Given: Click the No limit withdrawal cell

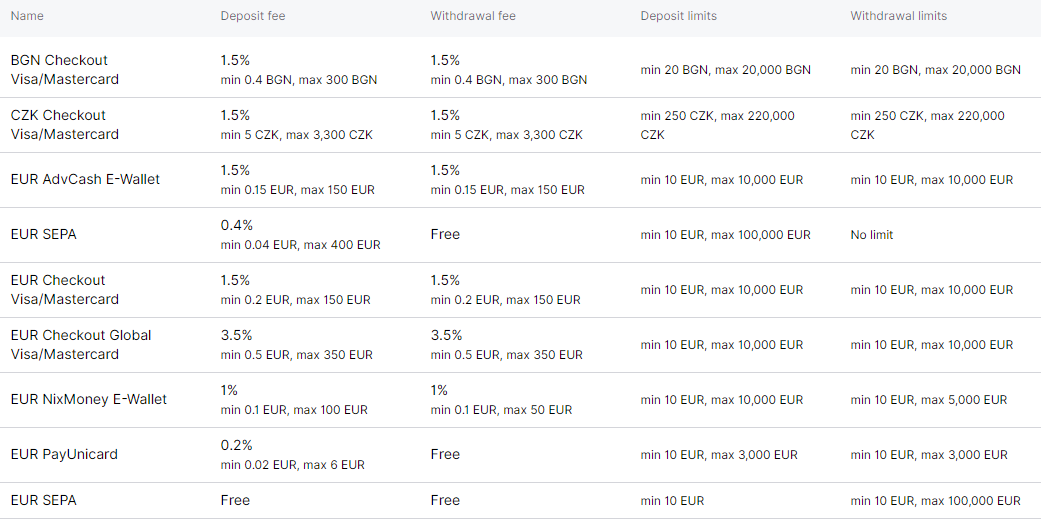Looking at the screenshot, I should click(872, 234).
